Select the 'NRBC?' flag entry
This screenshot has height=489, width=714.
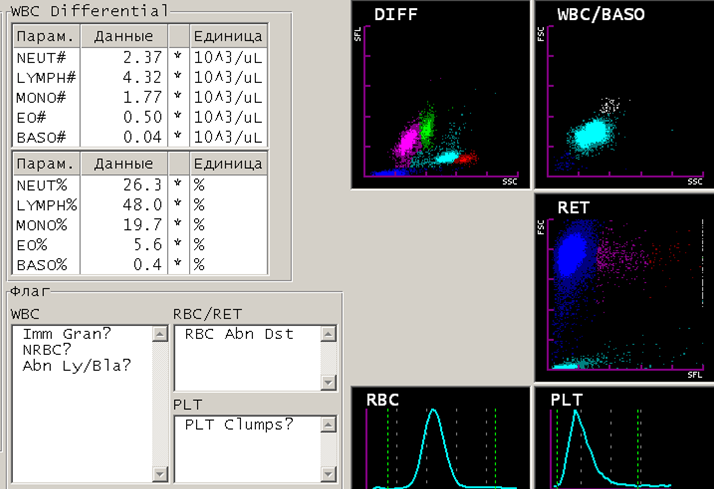(44, 350)
